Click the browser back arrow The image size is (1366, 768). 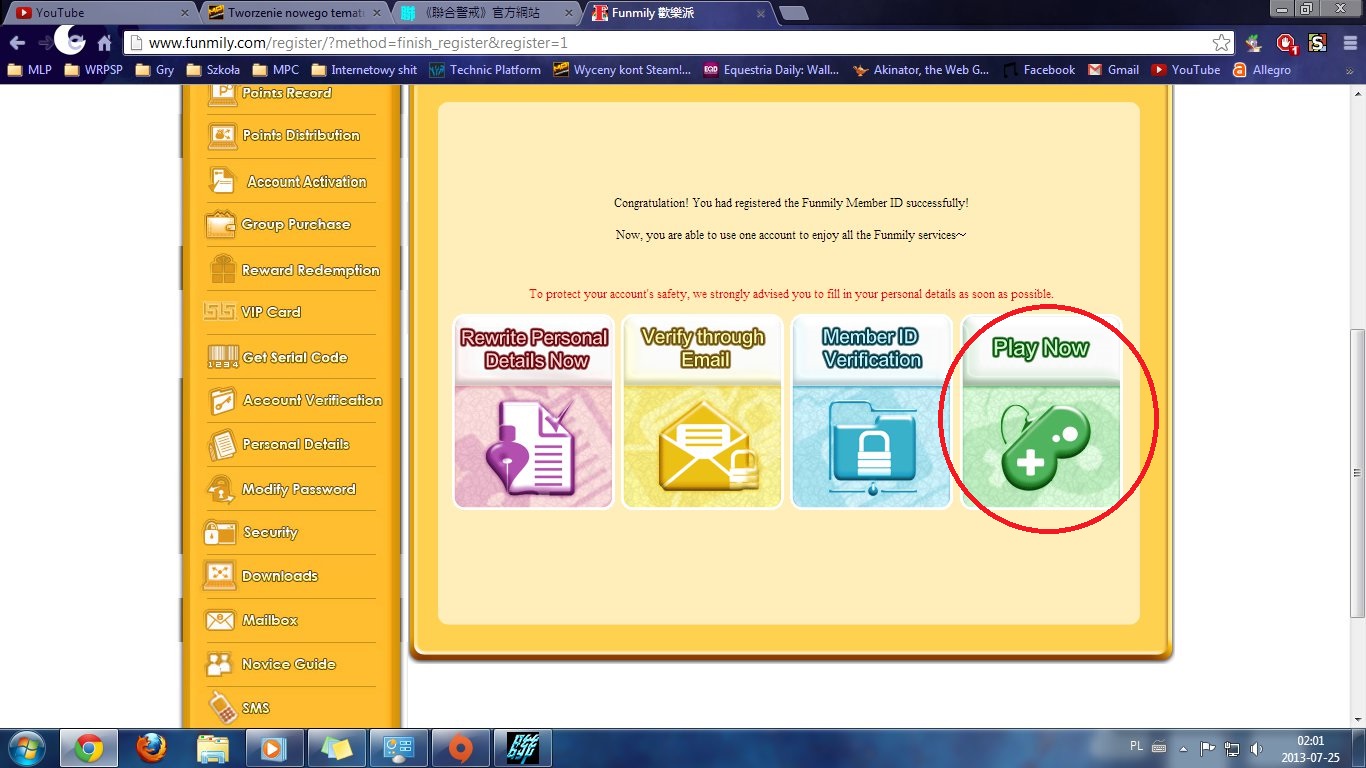17,43
